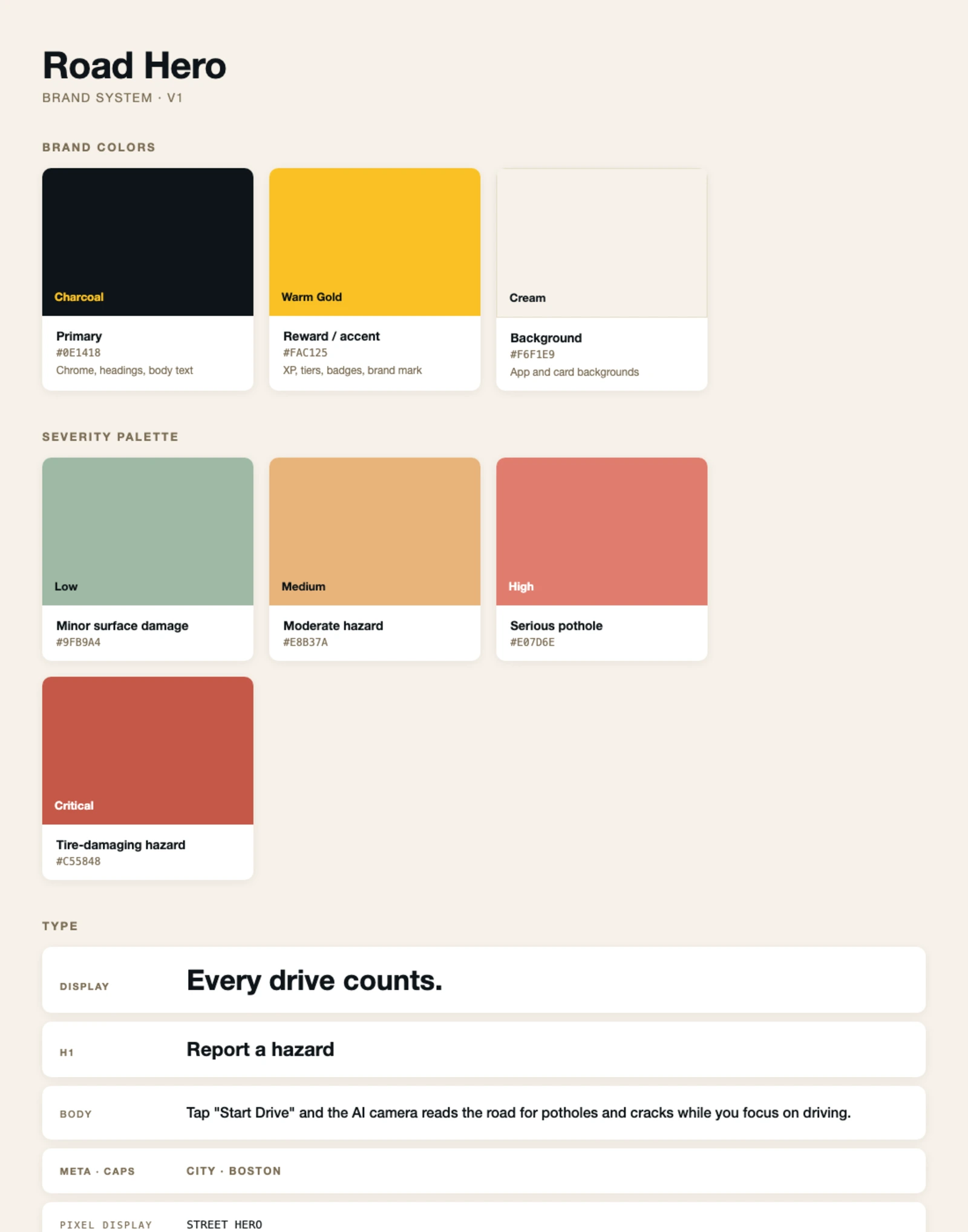Click the hex code #FAC125
The height and width of the screenshot is (1232, 968).
coord(305,353)
